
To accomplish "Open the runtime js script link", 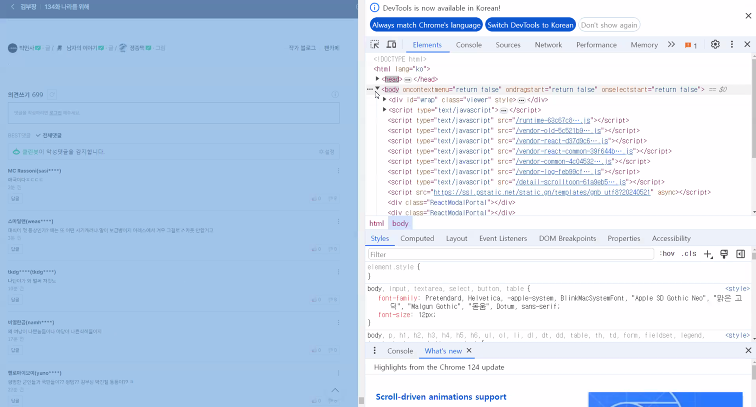I will tap(553, 120).
